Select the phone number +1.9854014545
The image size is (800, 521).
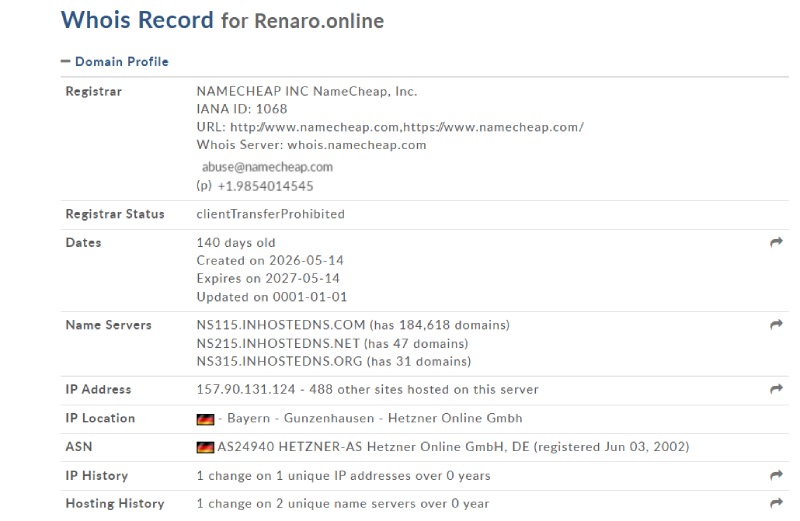click(x=265, y=186)
